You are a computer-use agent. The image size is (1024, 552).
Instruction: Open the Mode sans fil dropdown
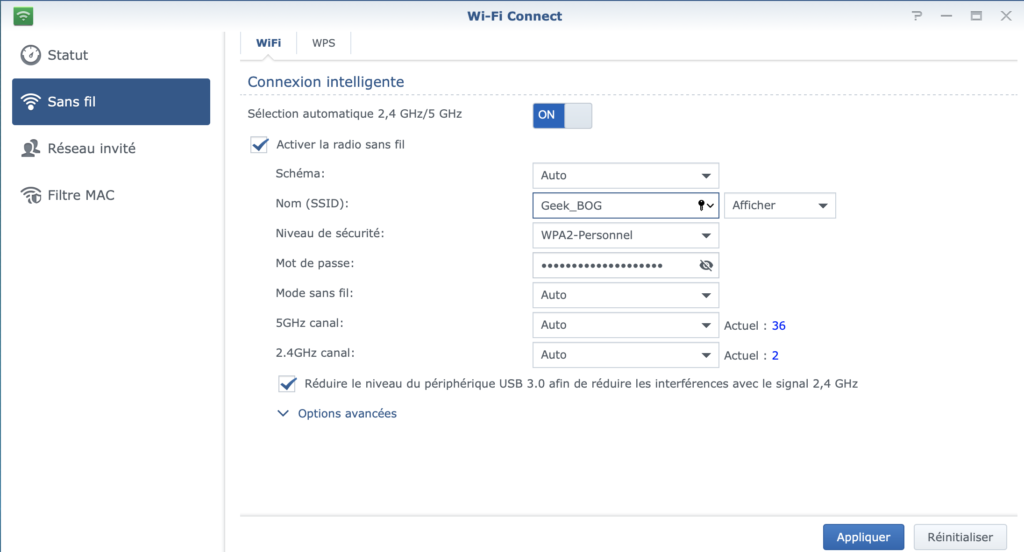[x=626, y=295]
